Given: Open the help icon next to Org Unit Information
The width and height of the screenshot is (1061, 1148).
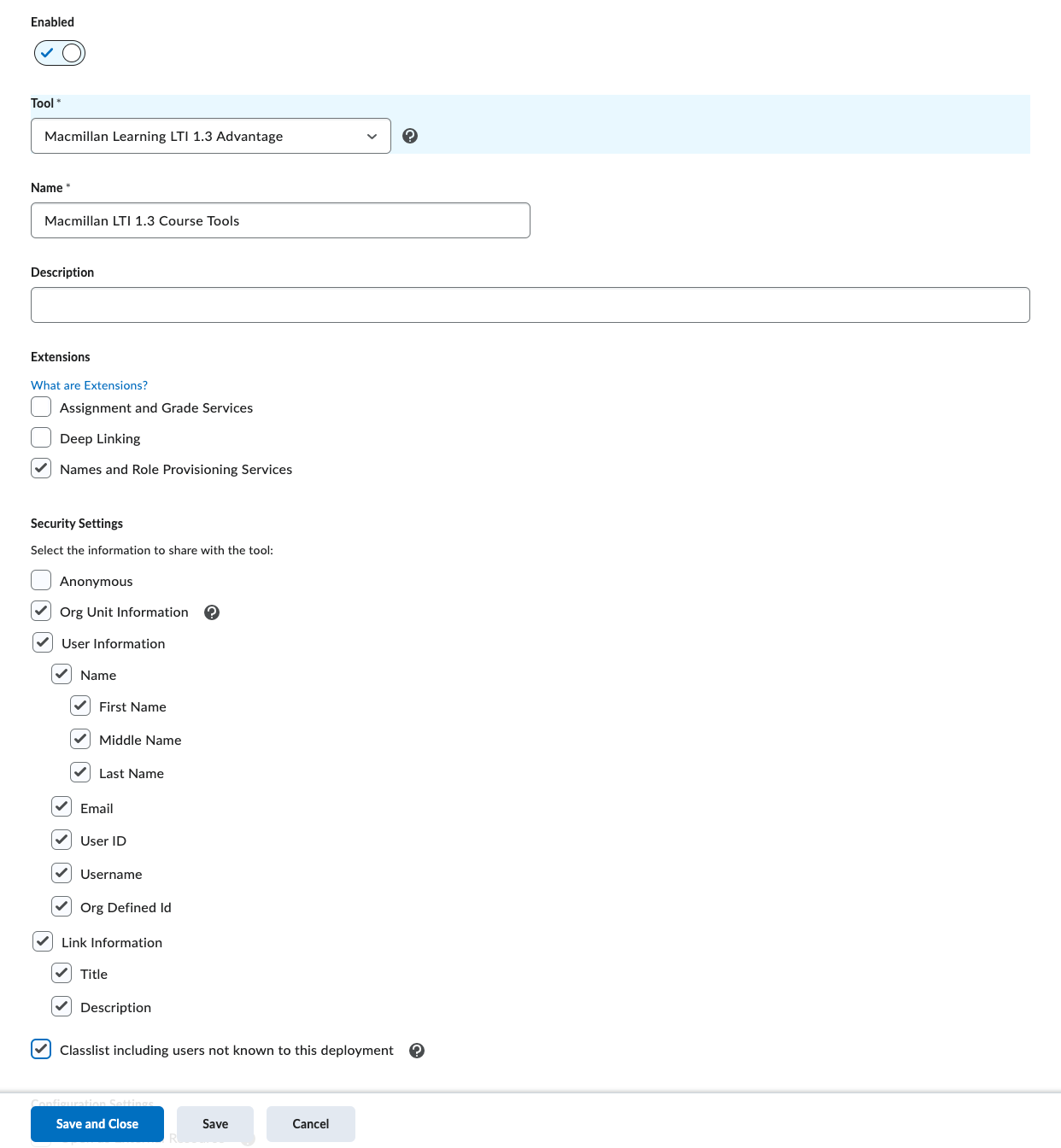Looking at the screenshot, I should point(211,612).
